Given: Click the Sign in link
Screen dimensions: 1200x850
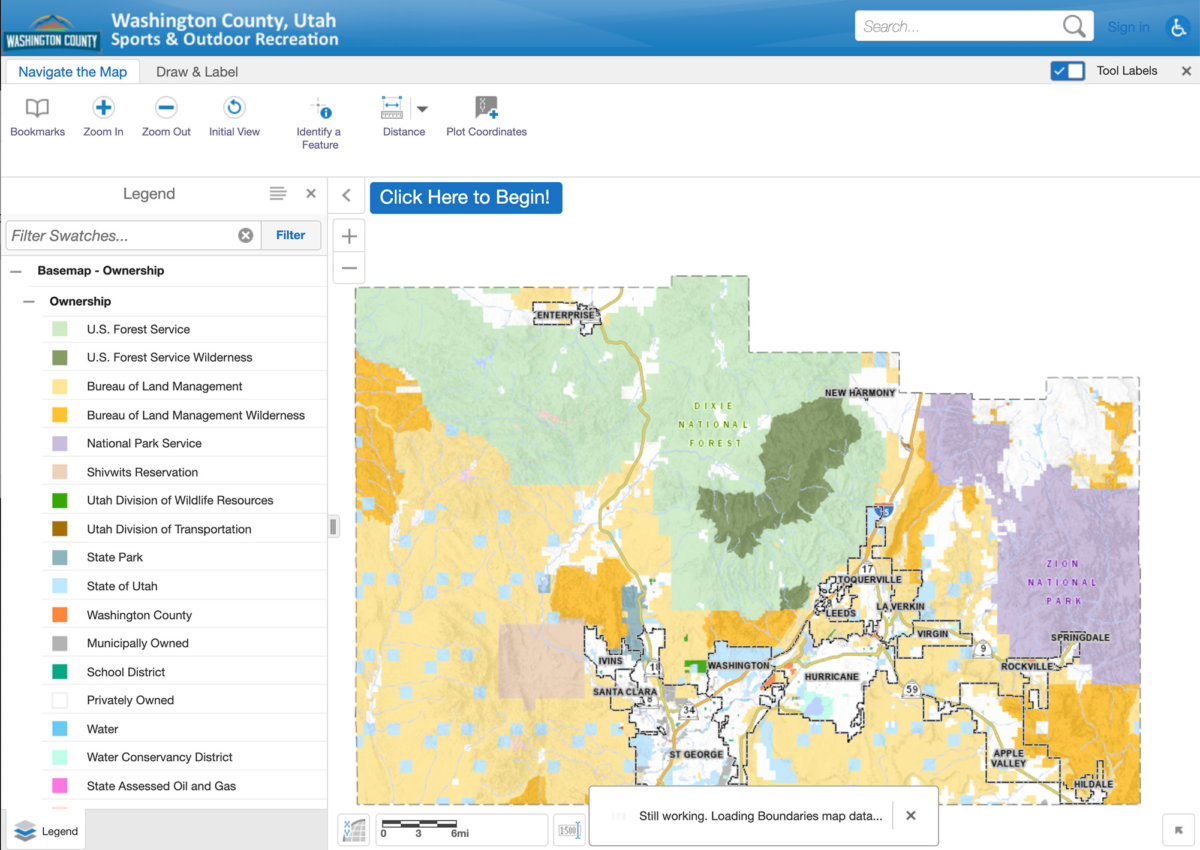Looking at the screenshot, I should tap(1128, 27).
